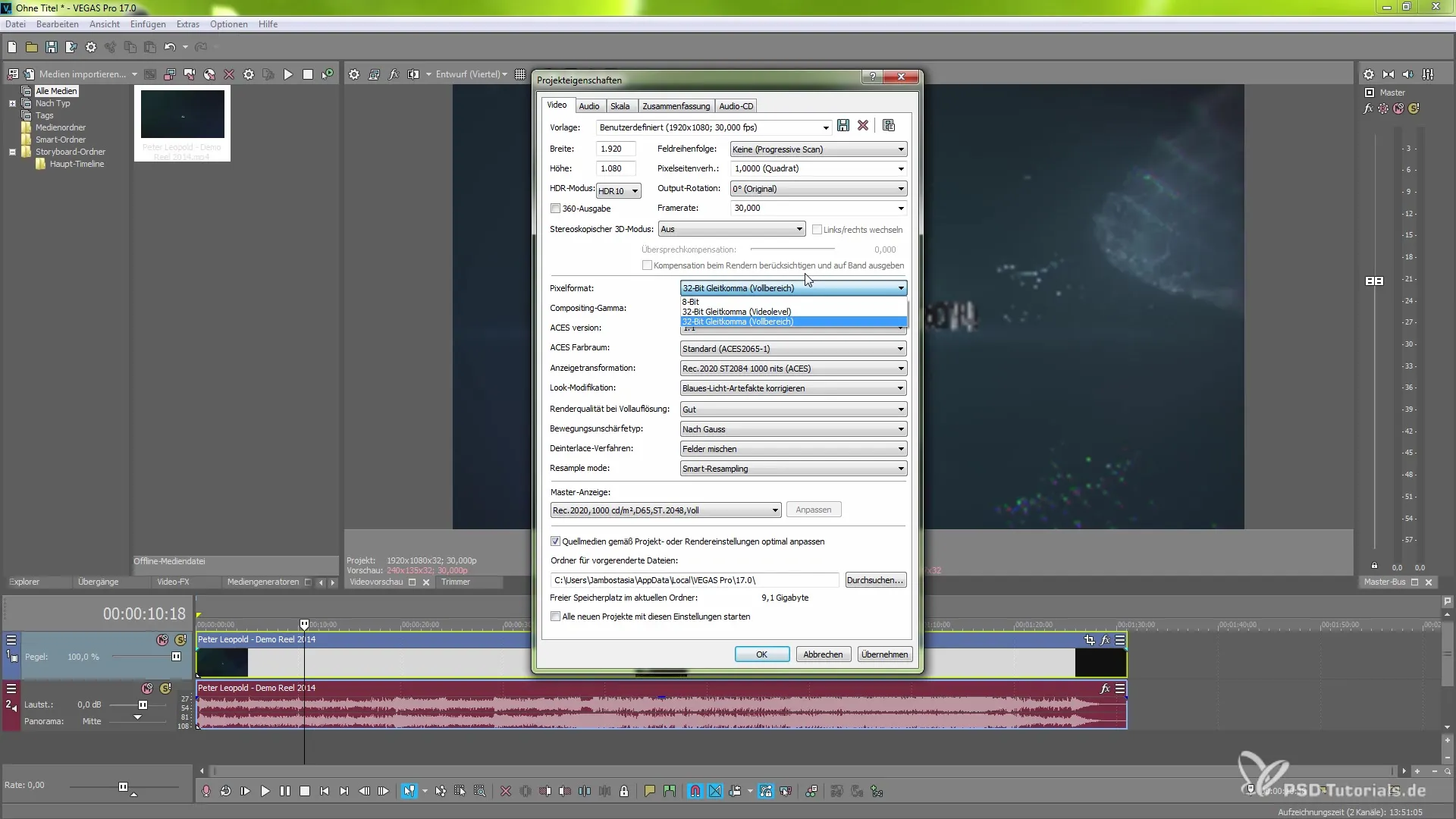Start media preview in Project Media panel

(x=288, y=74)
